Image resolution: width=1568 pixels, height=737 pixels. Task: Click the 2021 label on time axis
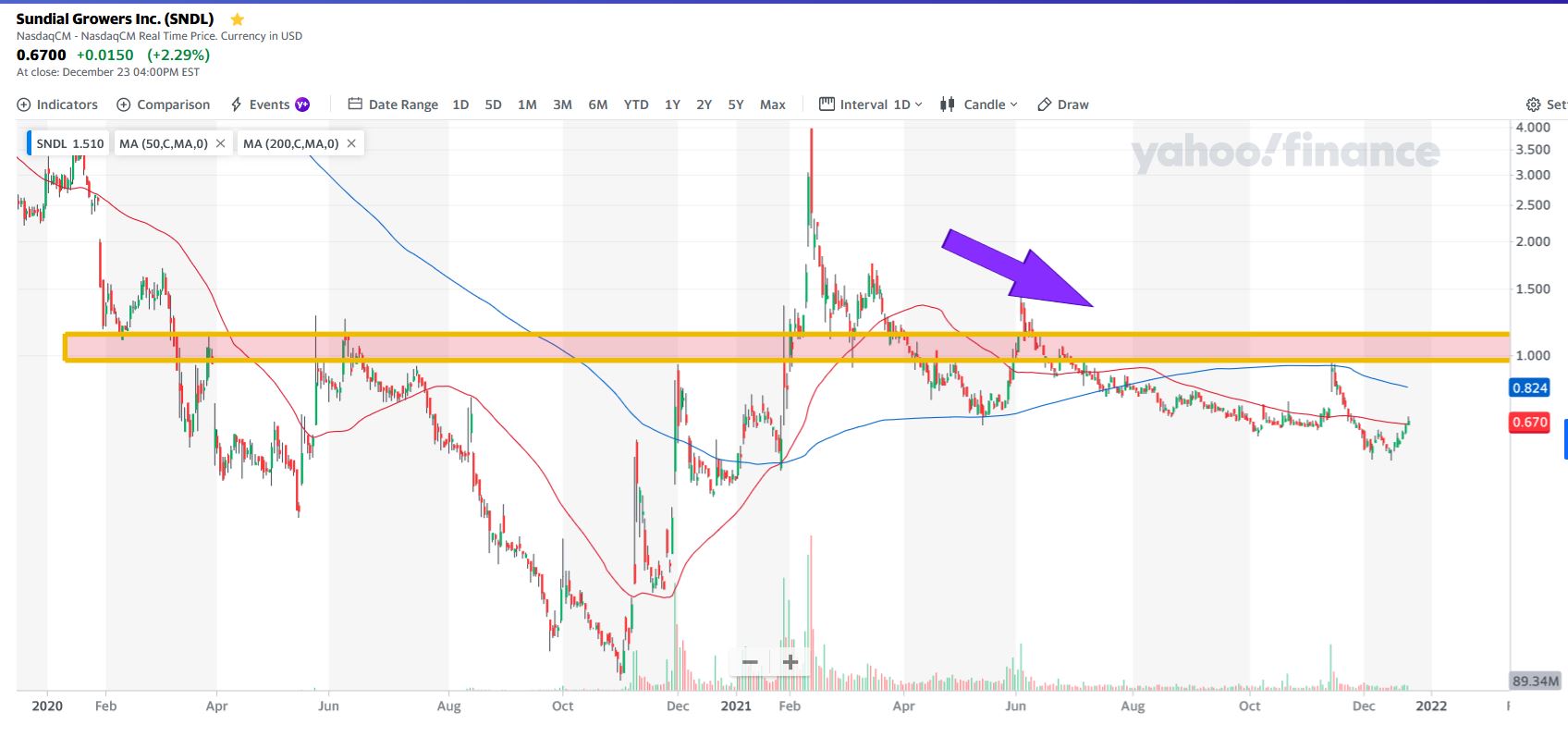pos(736,706)
